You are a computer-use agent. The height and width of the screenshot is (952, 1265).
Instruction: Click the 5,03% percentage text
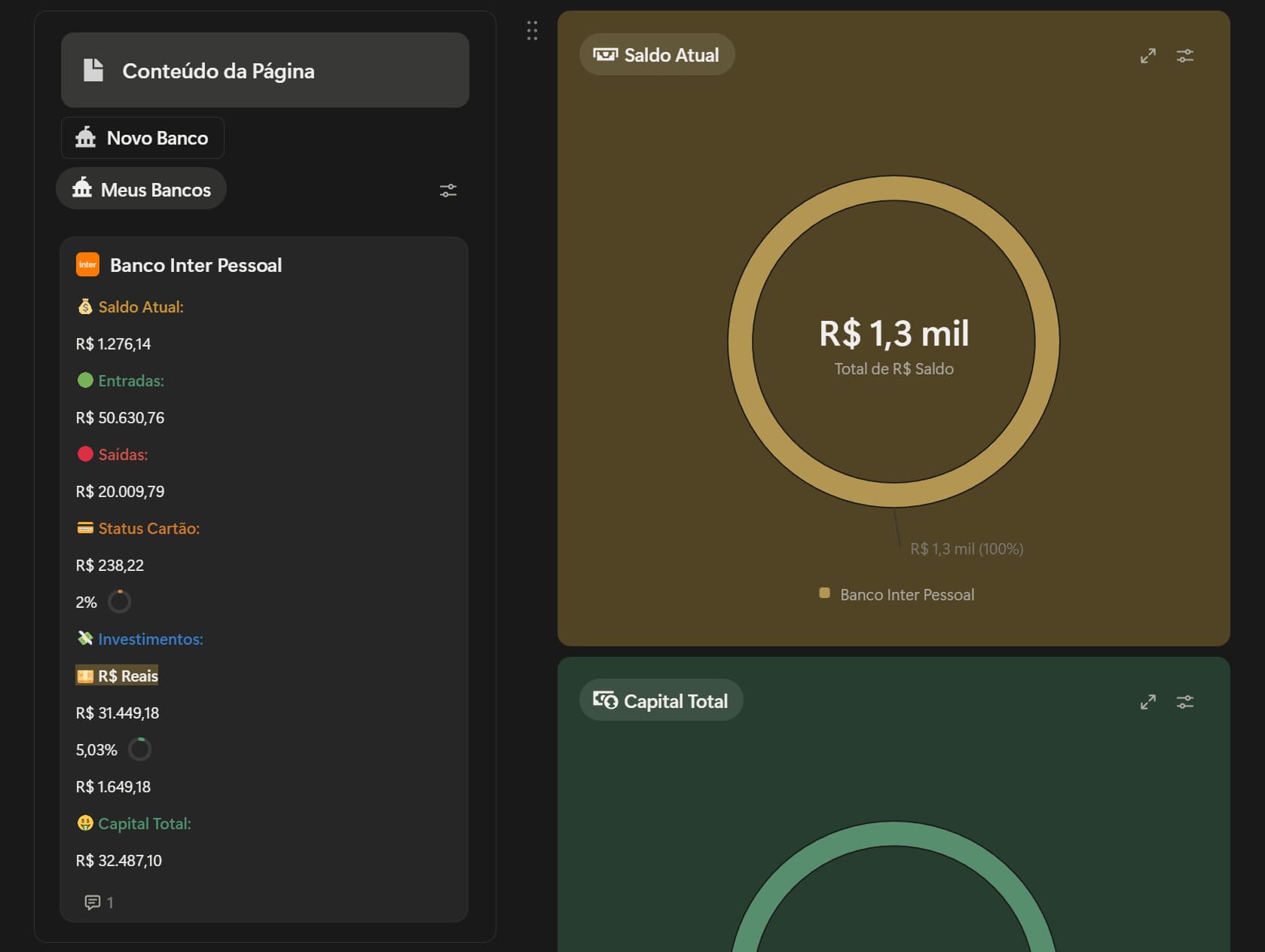pos(96,750)
